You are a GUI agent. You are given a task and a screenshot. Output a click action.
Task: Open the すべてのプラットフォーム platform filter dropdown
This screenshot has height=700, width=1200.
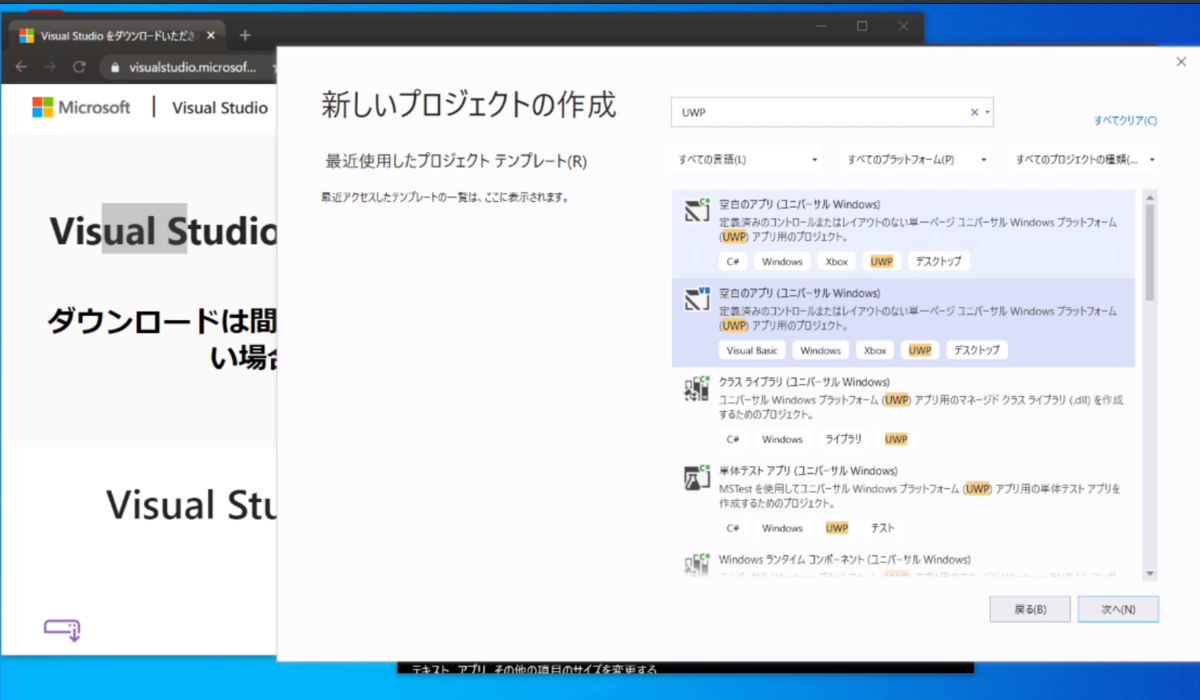[x=916, y=159]
